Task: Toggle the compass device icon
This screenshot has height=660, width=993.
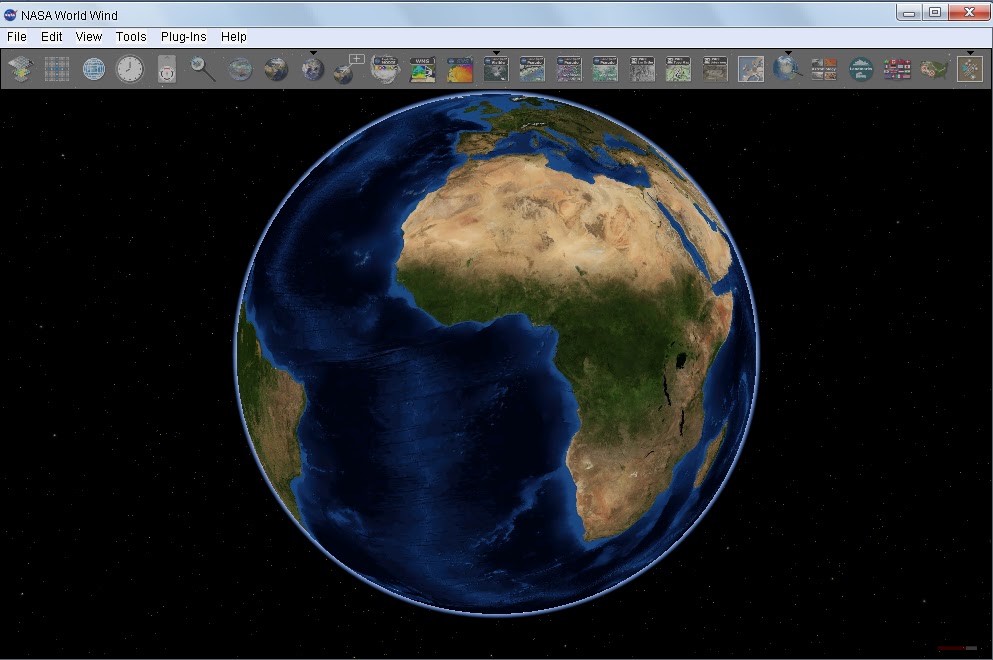Action: [x=167, y=69]
